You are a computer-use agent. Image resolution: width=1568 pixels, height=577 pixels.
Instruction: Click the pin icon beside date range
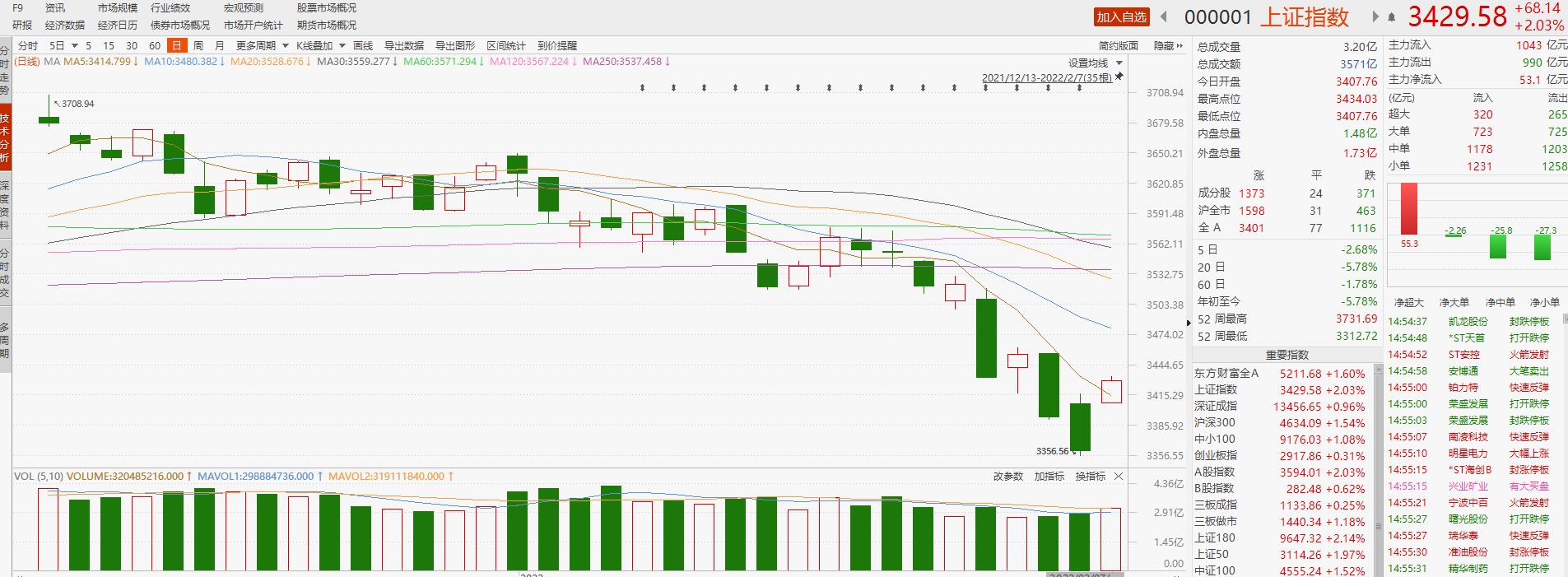click(x=1119, y=77)
